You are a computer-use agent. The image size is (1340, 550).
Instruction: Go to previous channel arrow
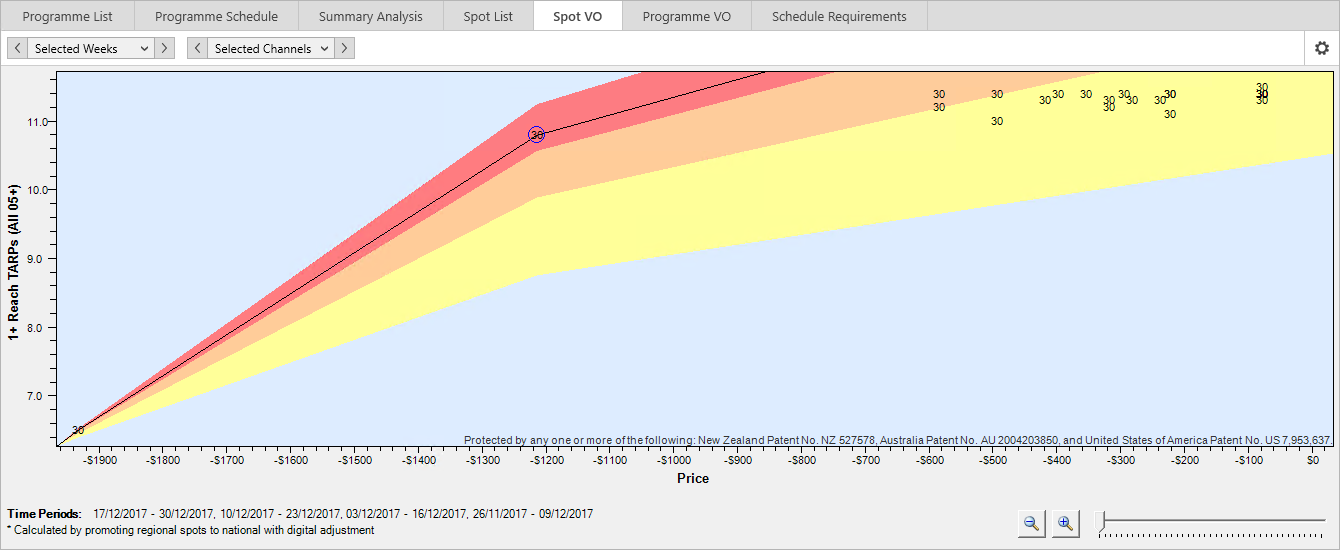197,48
